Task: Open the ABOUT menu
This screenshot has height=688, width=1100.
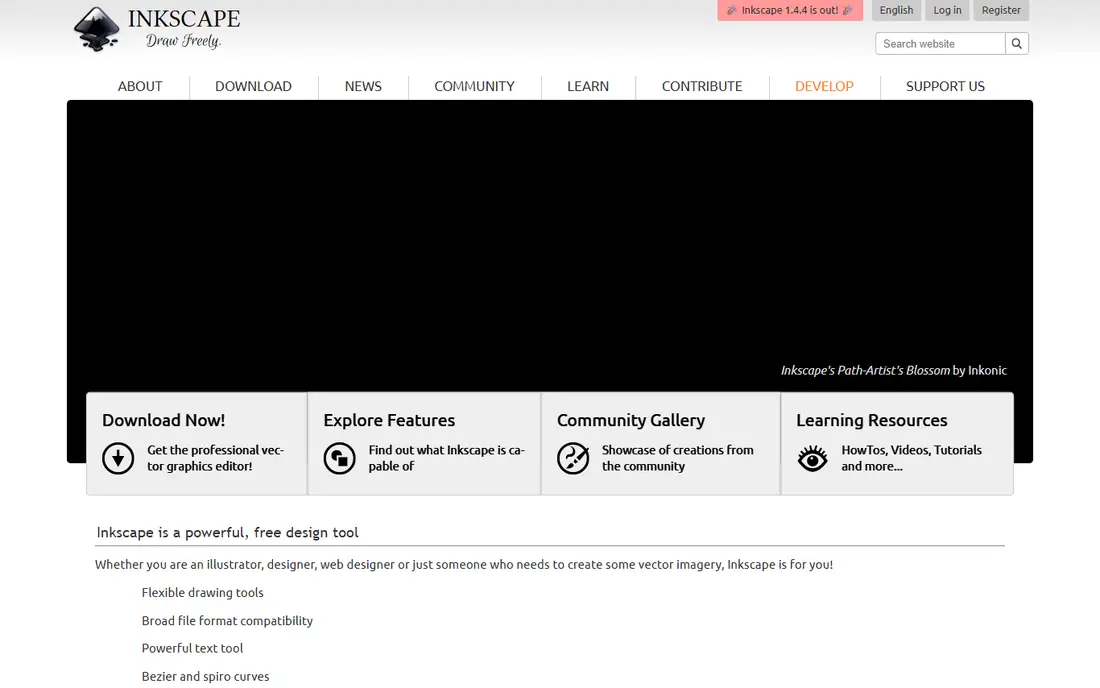Action: (x=140, y=86)
